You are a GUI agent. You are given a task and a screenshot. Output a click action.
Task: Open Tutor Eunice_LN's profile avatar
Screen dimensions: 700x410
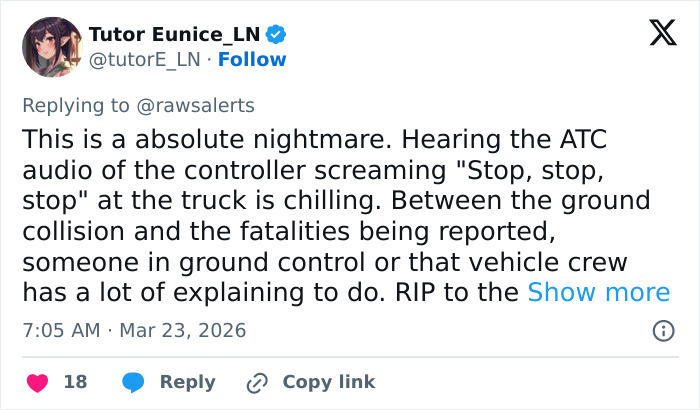(52, 47)
